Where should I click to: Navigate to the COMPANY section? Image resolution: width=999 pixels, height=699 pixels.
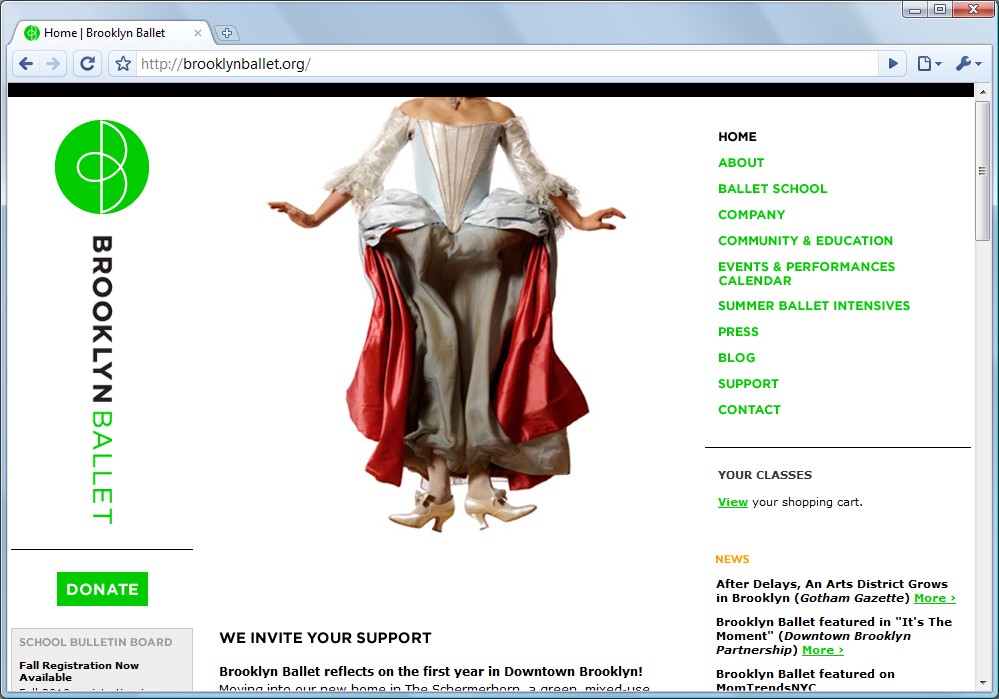click(x=751, y=215)
